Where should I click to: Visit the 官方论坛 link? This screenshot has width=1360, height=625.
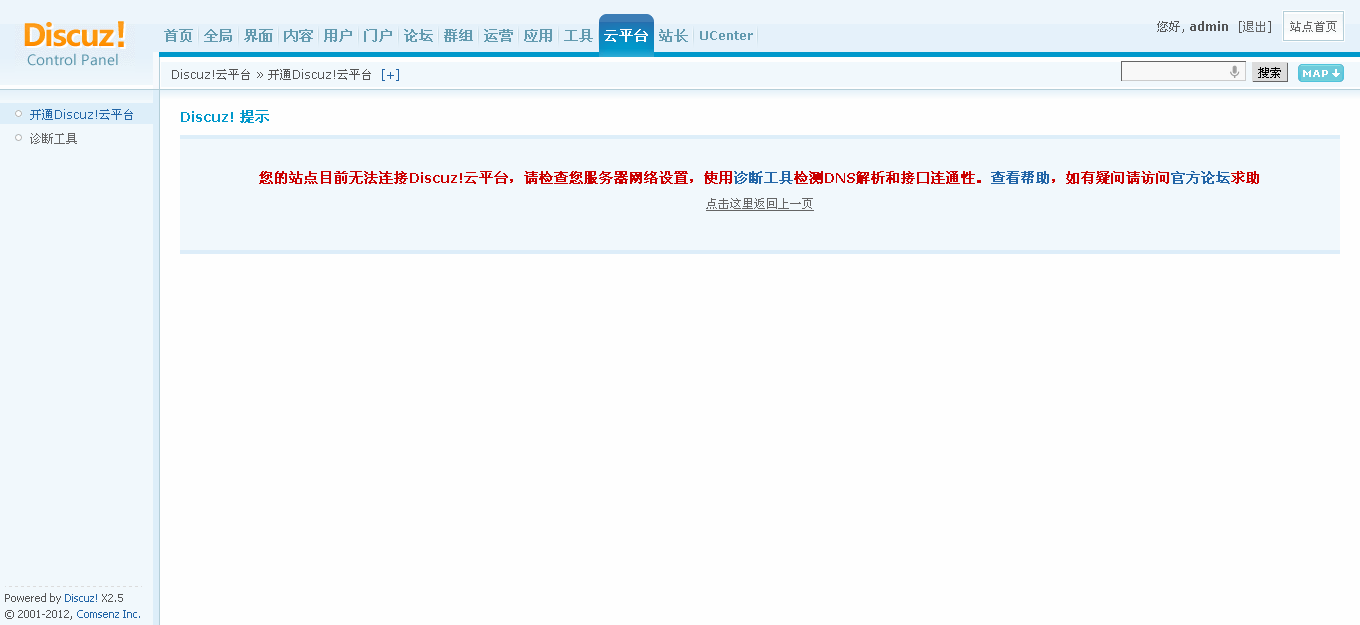tap(1200, 178)
